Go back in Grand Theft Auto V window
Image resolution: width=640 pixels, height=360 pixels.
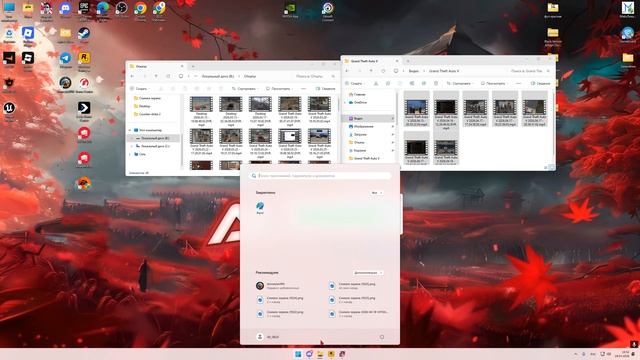pyautogui.click(x=347, y=71)
